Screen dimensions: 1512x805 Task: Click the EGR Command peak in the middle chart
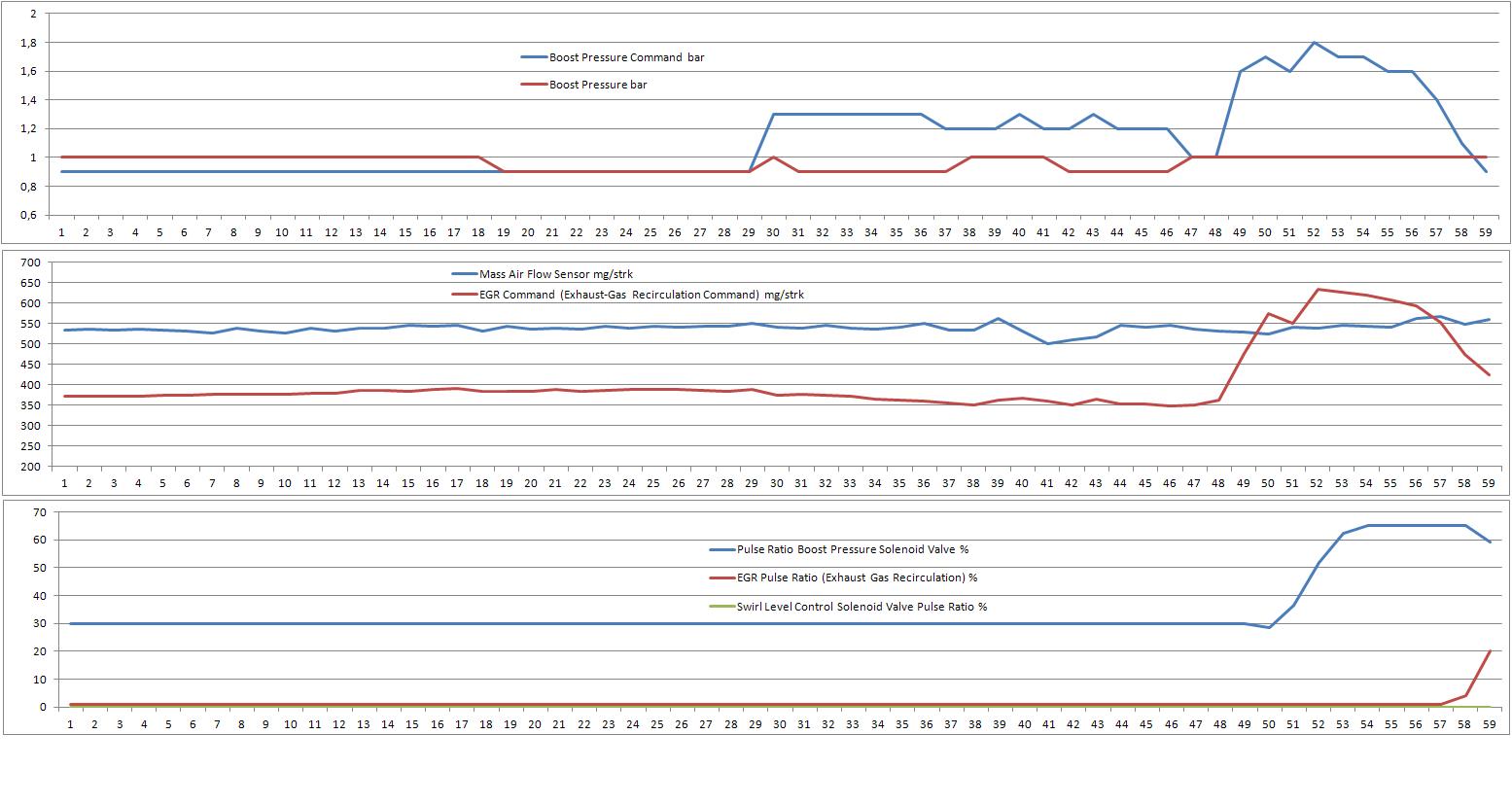tap(1319, 289)
